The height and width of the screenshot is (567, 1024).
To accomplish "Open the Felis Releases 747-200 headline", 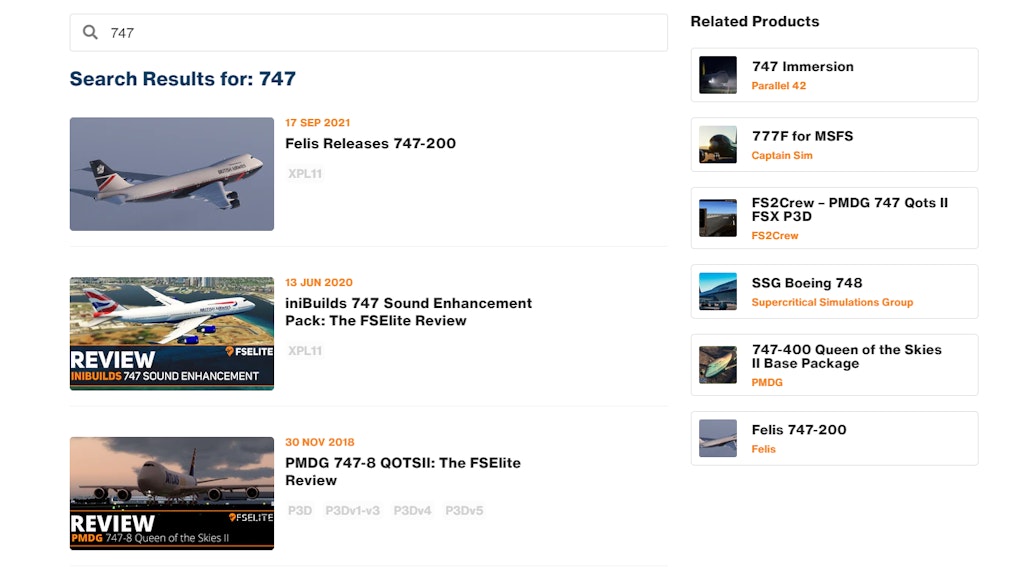I will 370,143.
